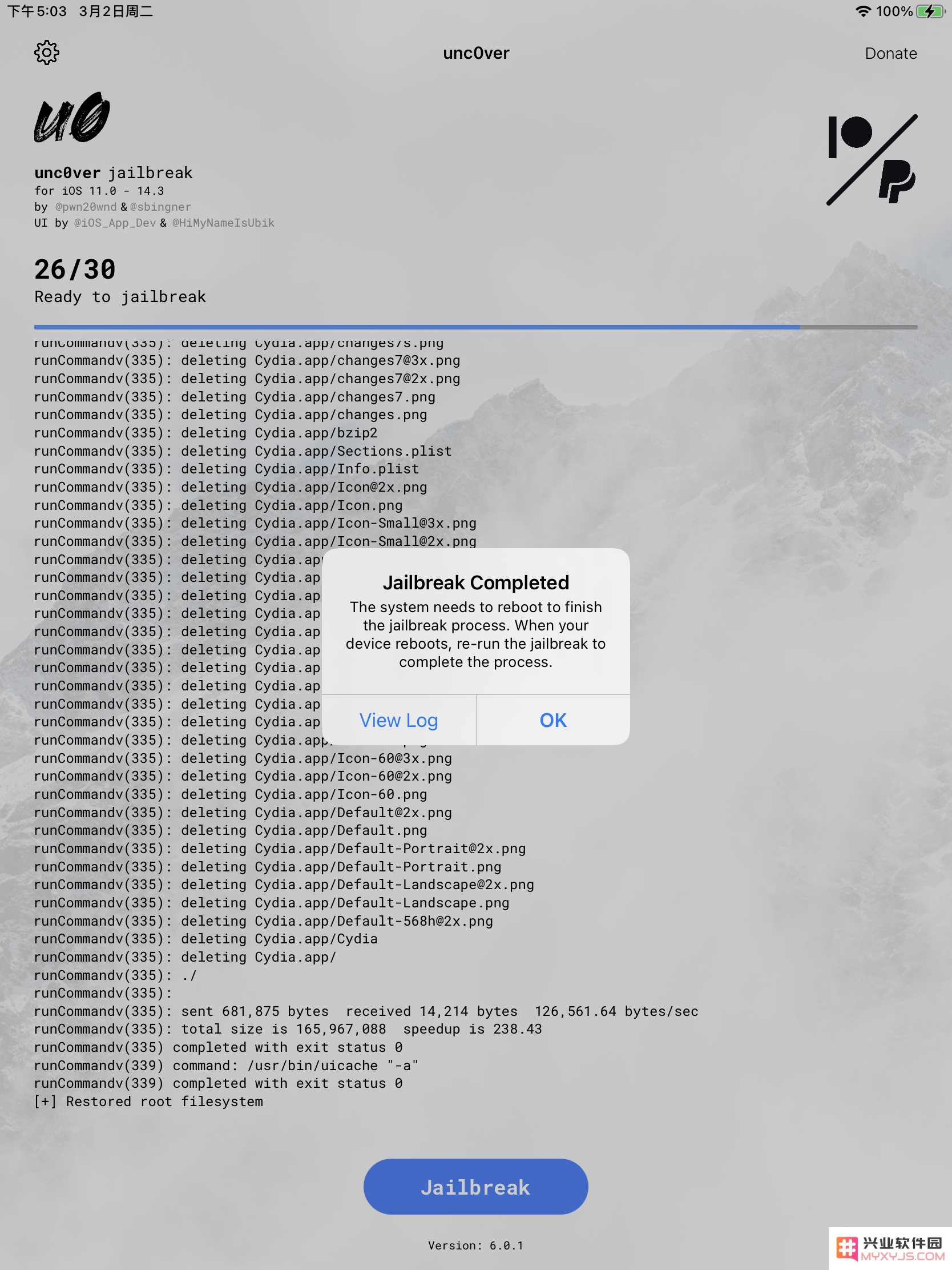Tap the status bar date 3月2日周二
Viewport: 952px width, 1270px height.
click(116, 11)
